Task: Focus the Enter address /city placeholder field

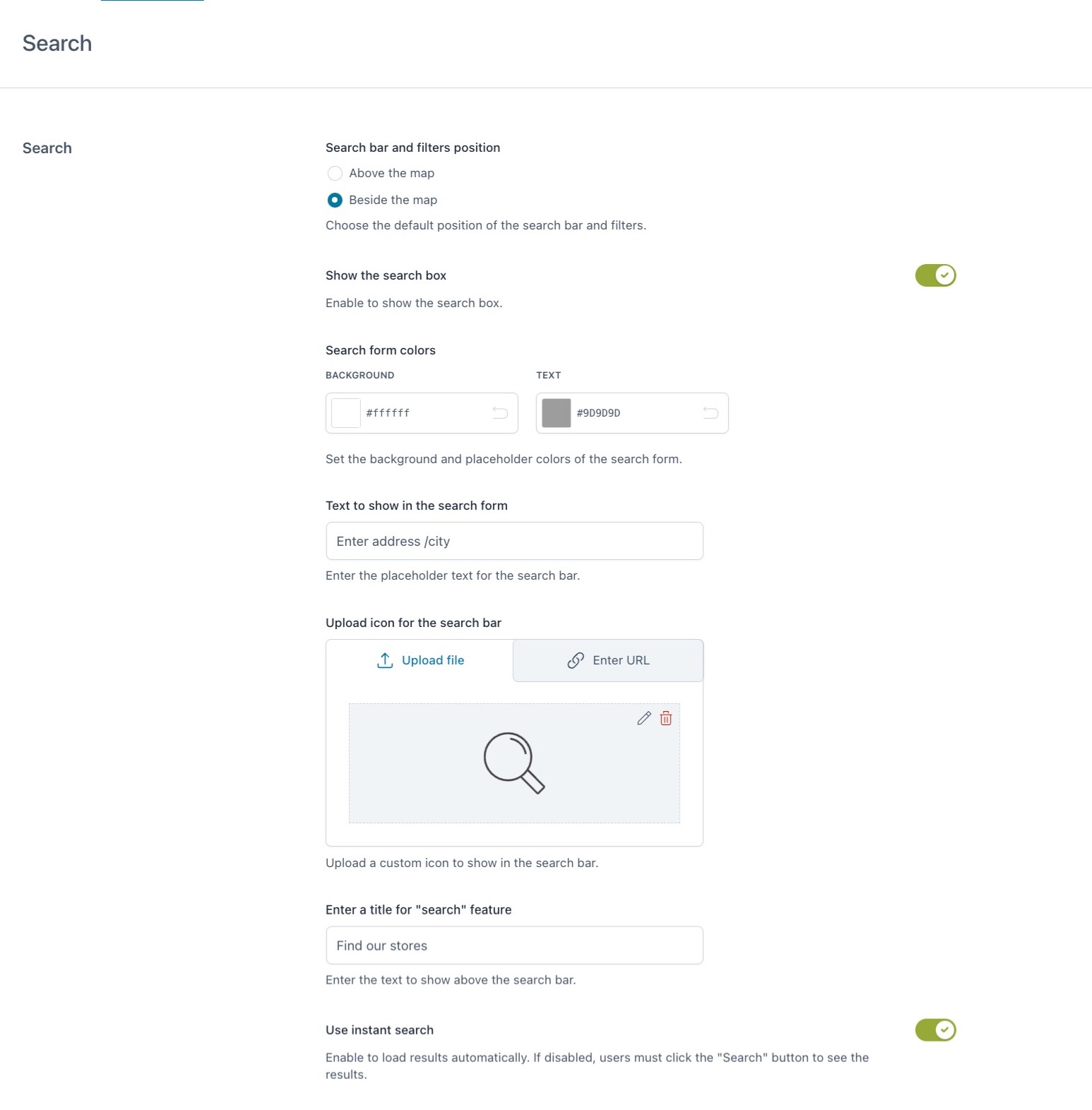Action: click(514, 541)
